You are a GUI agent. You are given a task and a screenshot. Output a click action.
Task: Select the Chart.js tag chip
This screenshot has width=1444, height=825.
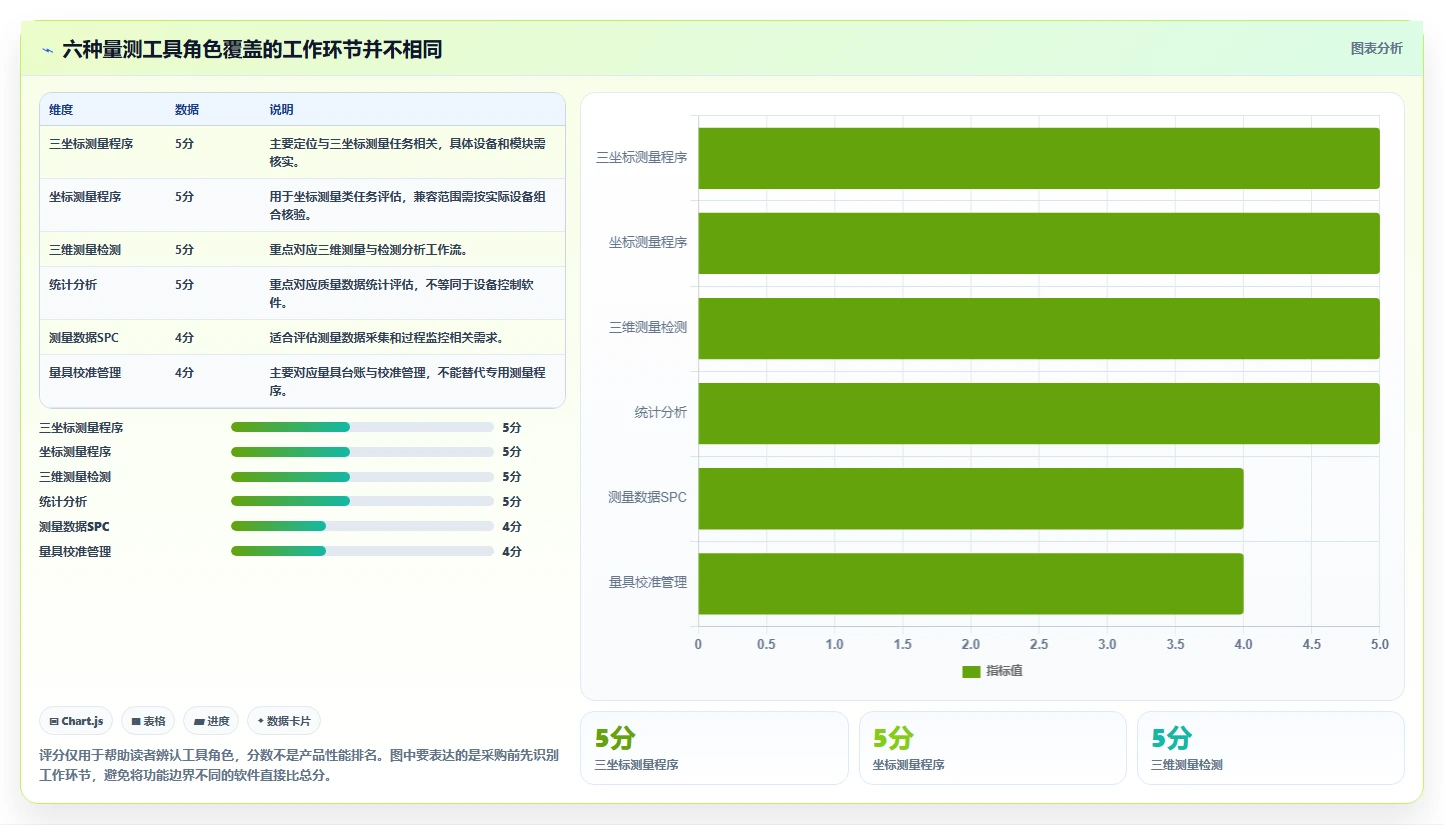click(x=76, y=721)
